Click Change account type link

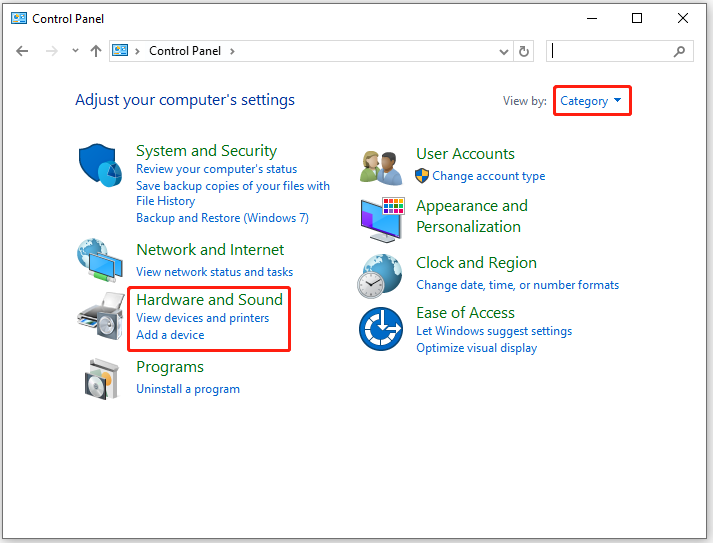pos(488,176)
